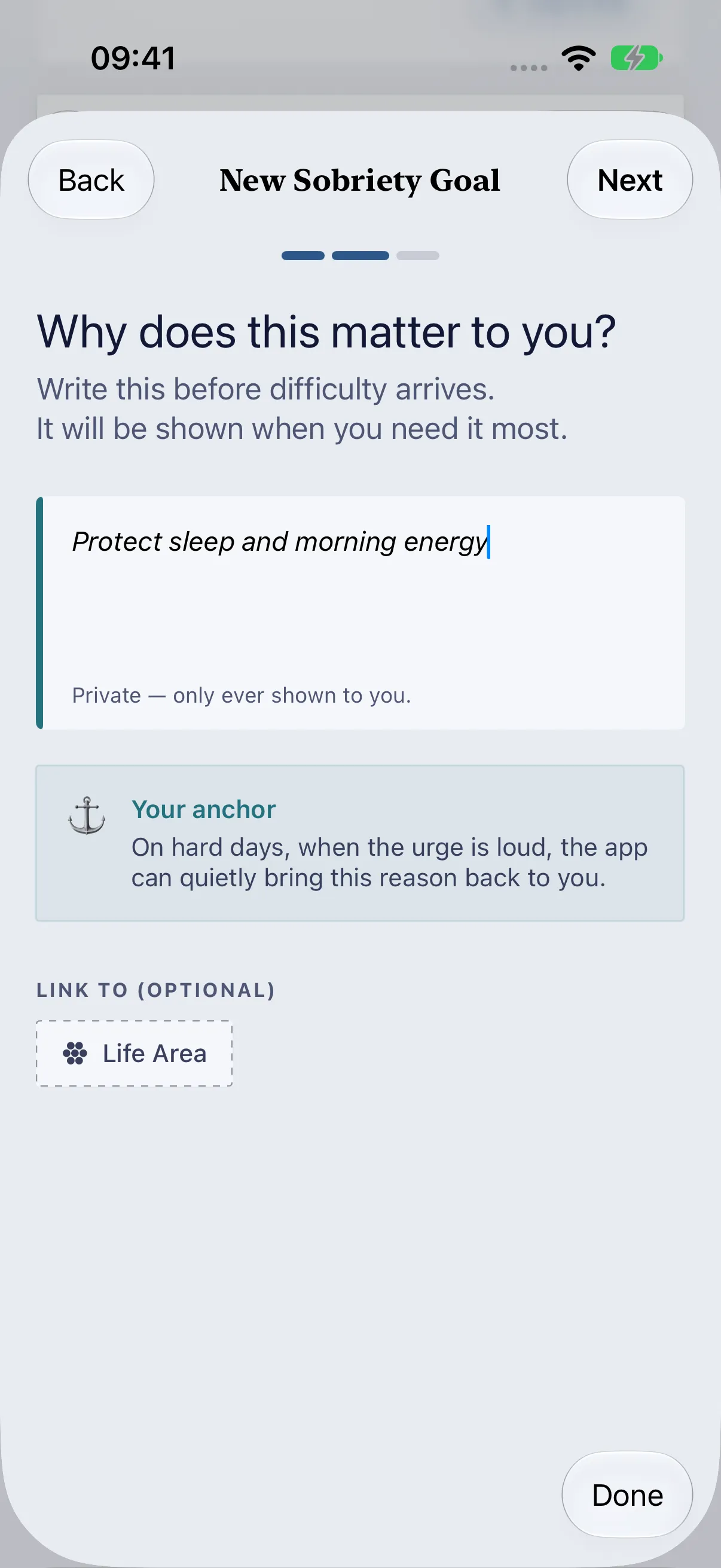Select the first progress step indicator
Viewport: 721px width, 1568px height.
point(303,256)
